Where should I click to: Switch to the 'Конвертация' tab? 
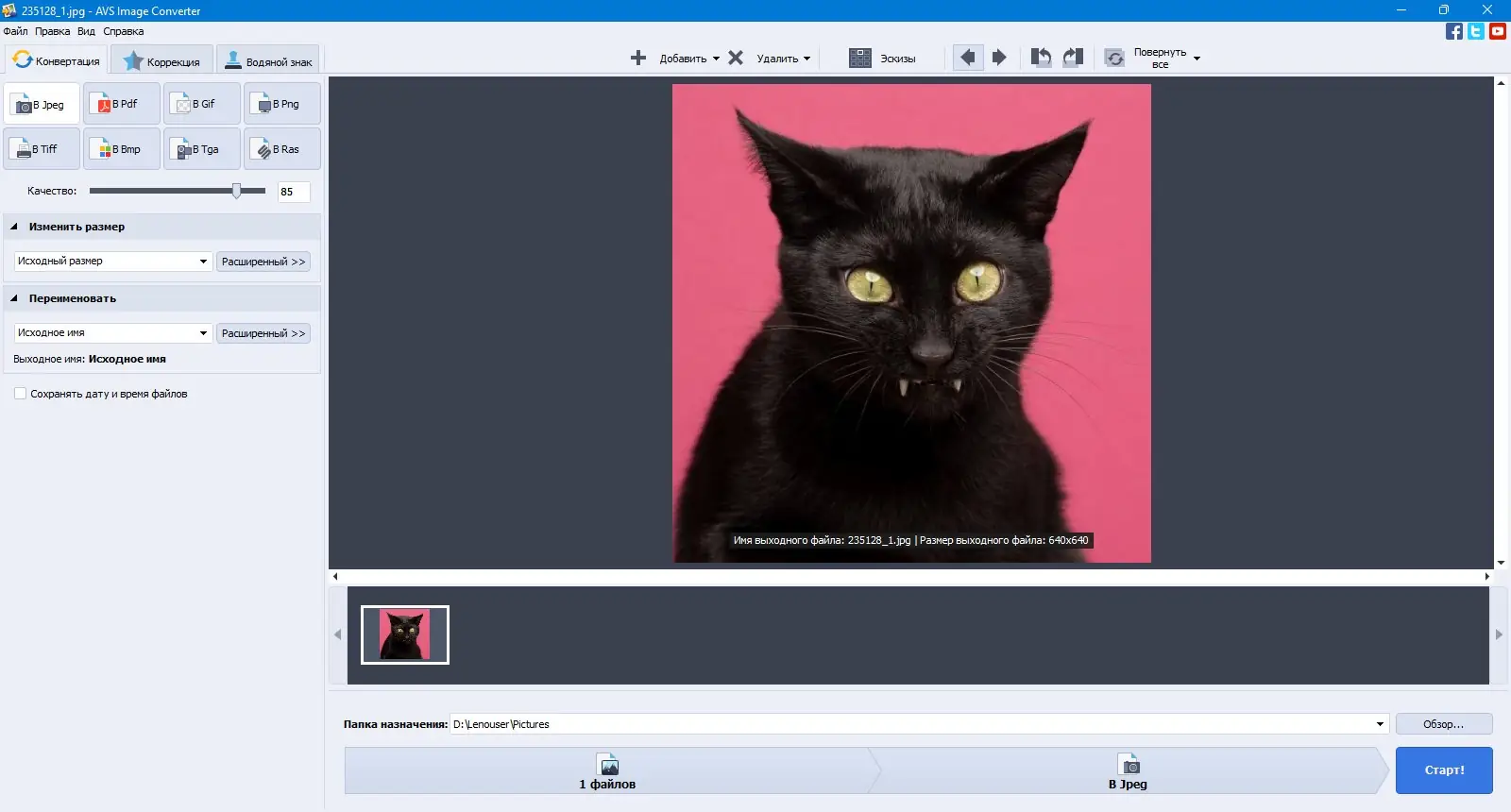coord(57,60)
